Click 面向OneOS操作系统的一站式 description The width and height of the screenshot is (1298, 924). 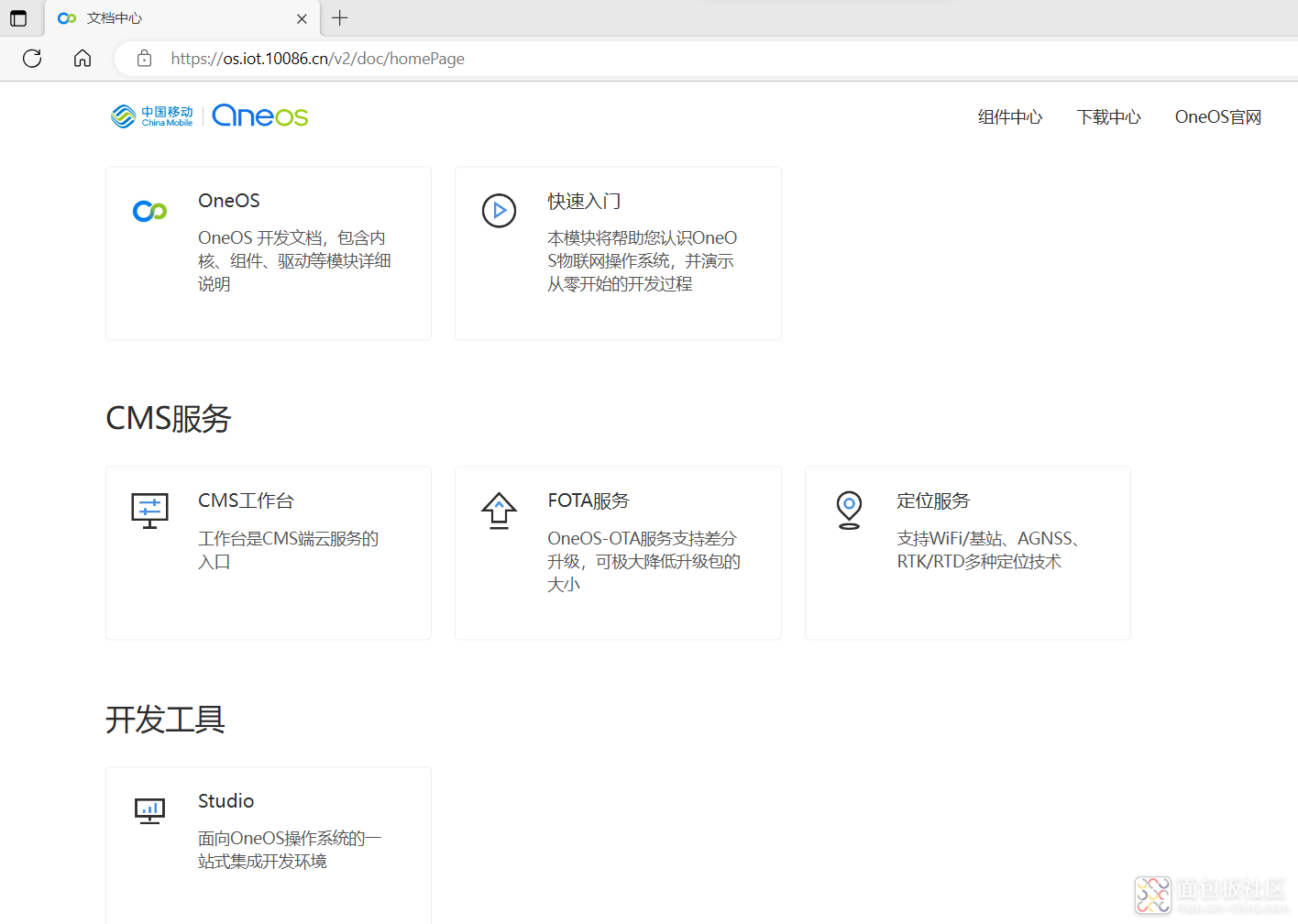pyautogui.click(x=290, y=850)
